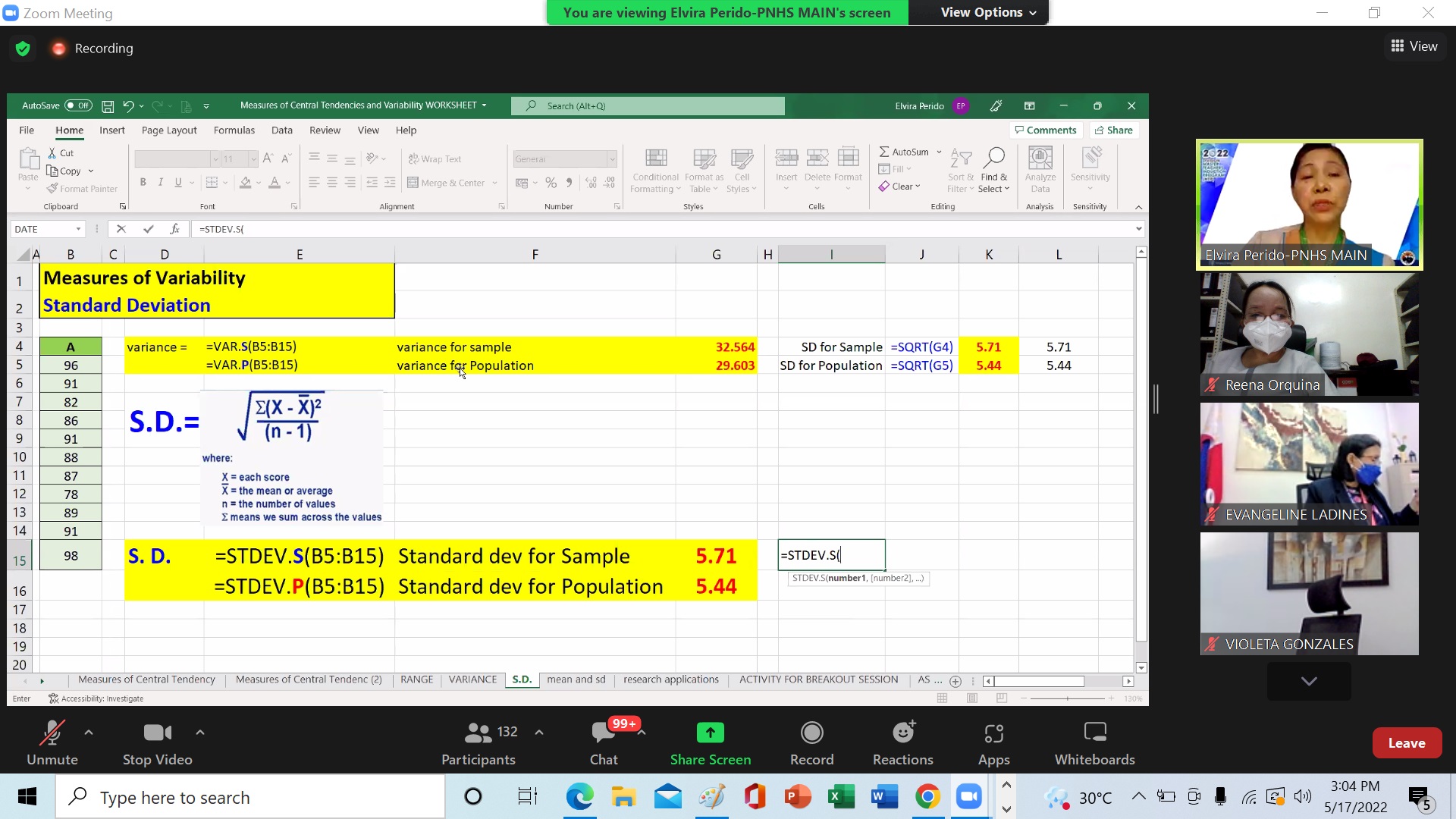
Task: Open the Zoom Apps icon
Action: (x=993, y=733)
